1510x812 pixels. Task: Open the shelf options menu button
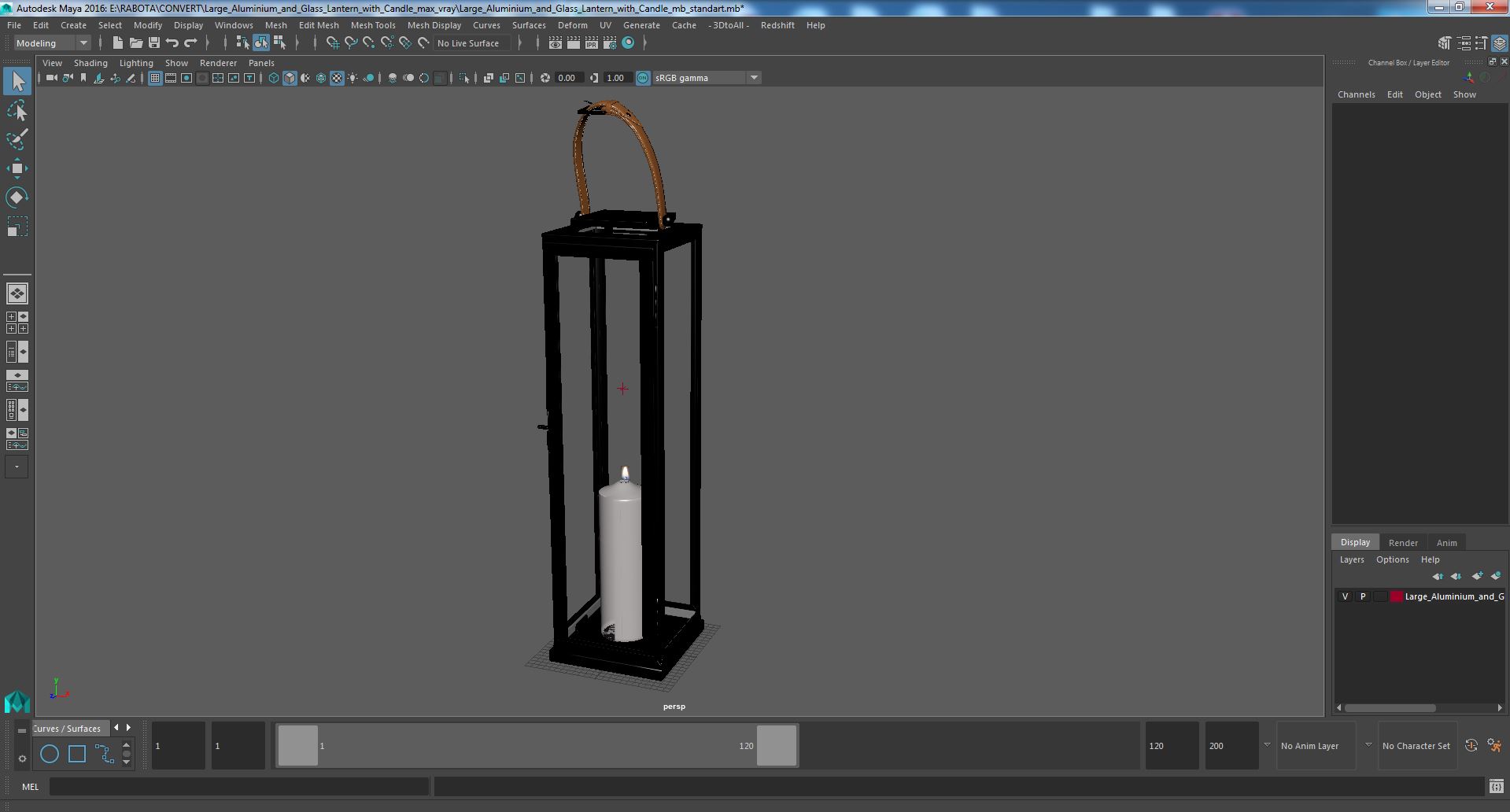point(22,729)
